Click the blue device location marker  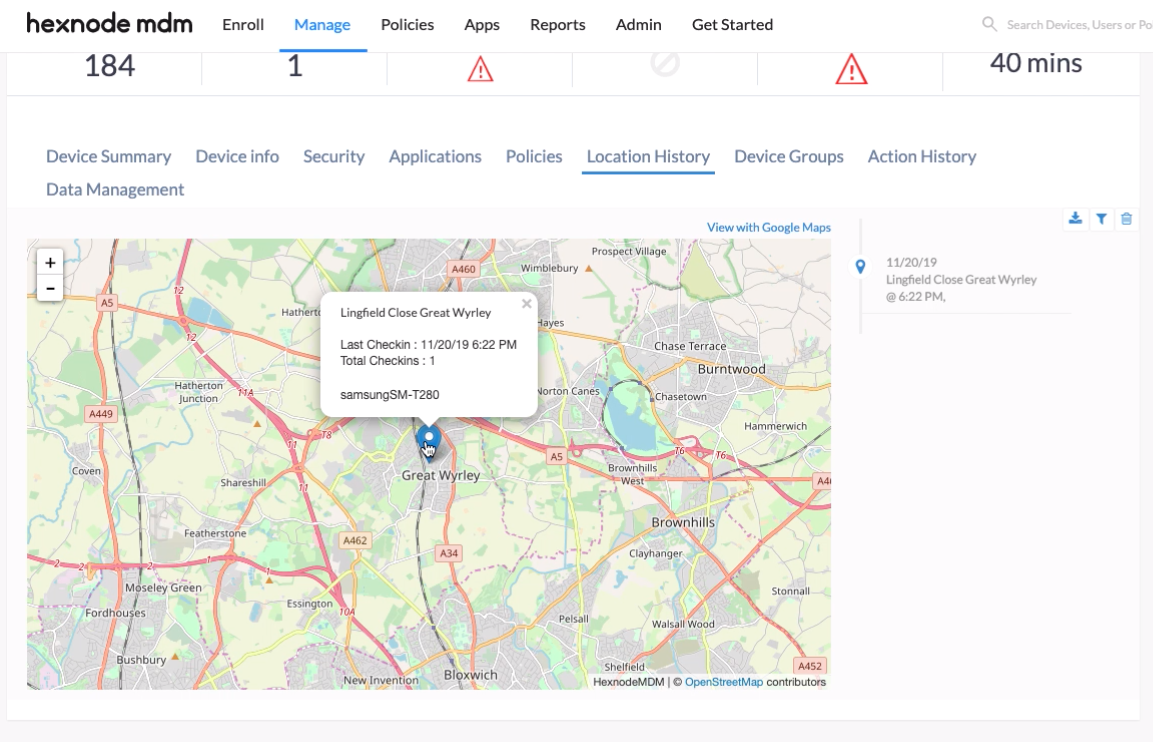429,442
